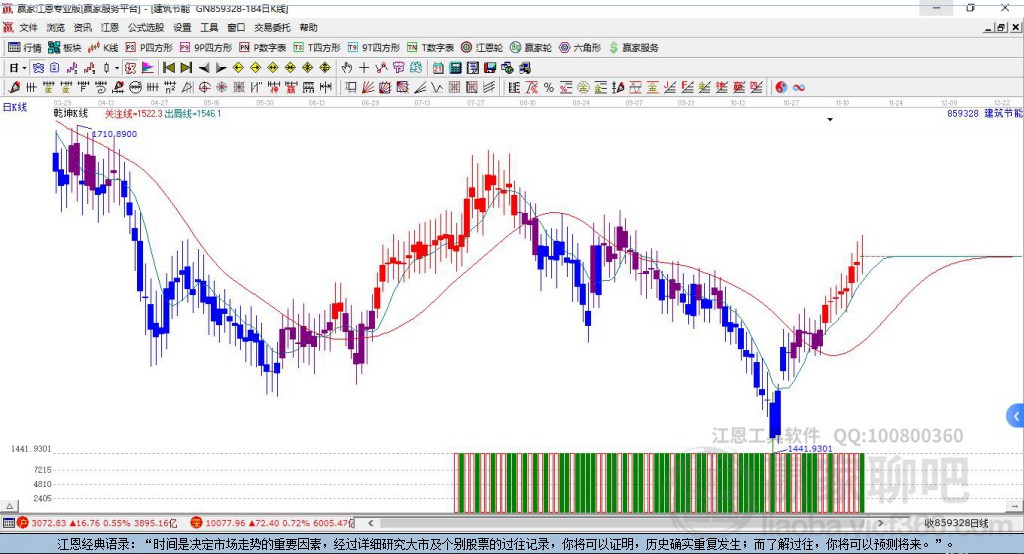Viewport: 1024px width, 554px height.
Task: Open the 设置 menu
Action: pyautogui.click(x=182, y=27)
